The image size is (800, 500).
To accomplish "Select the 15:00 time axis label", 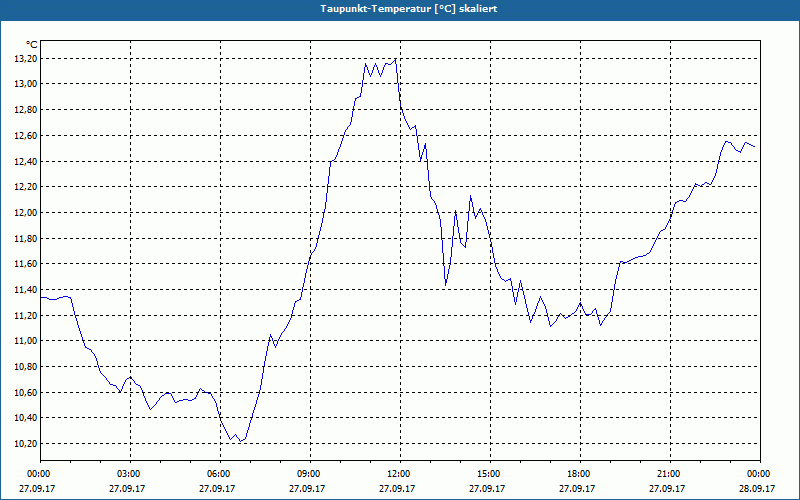I will tap(490, 474).
